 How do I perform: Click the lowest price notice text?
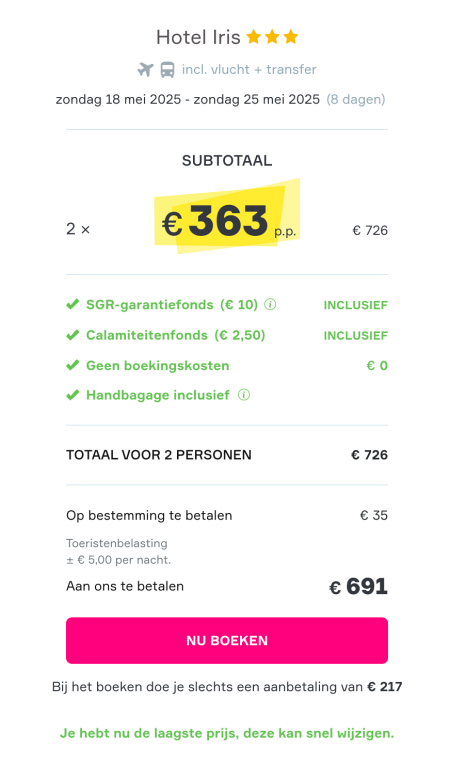[x=227, y=733]
